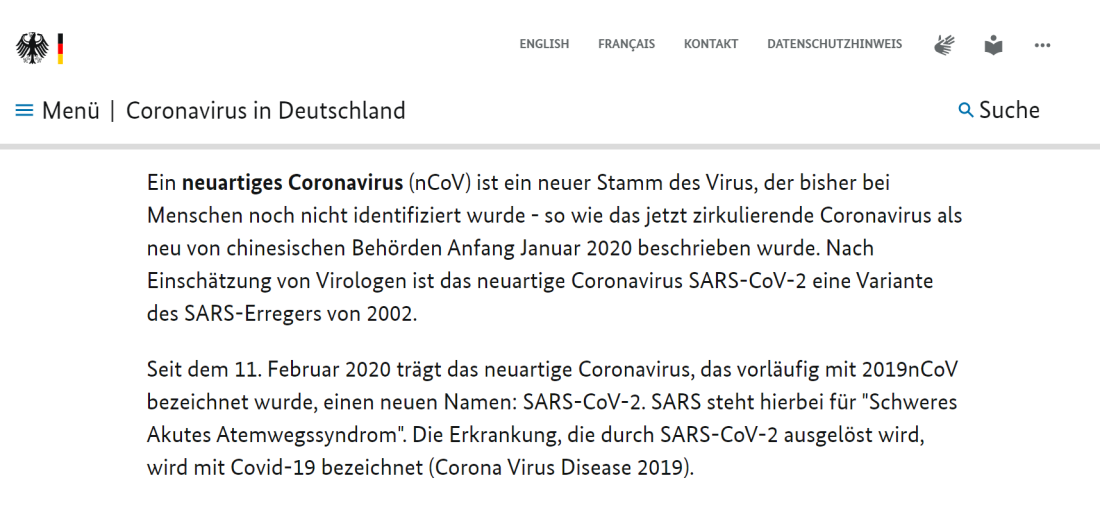1100x521 pixels.
Task: Click the magnifying glass search icon
Action: point(966,110)
